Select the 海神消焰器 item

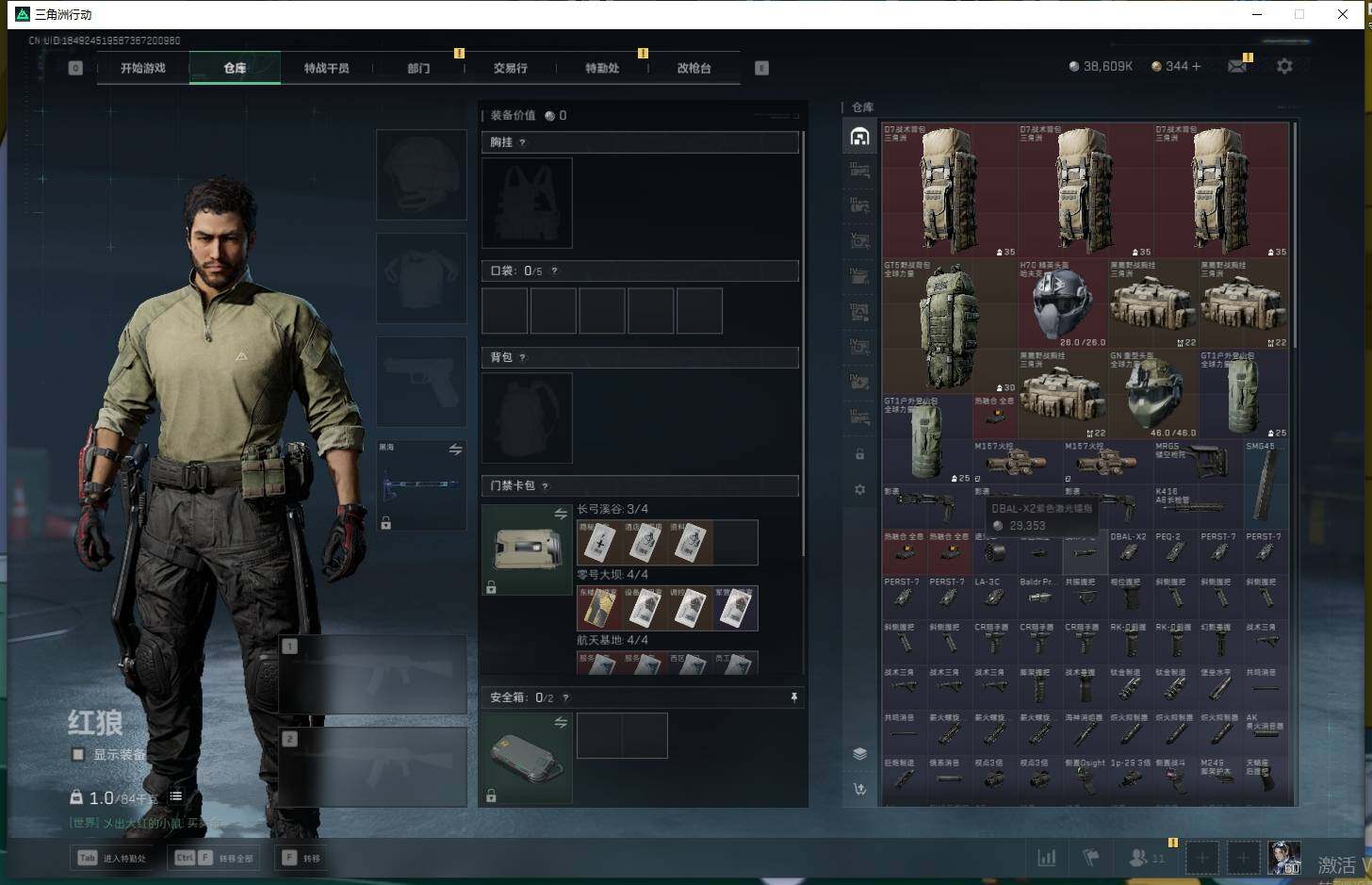point(1085,732)
